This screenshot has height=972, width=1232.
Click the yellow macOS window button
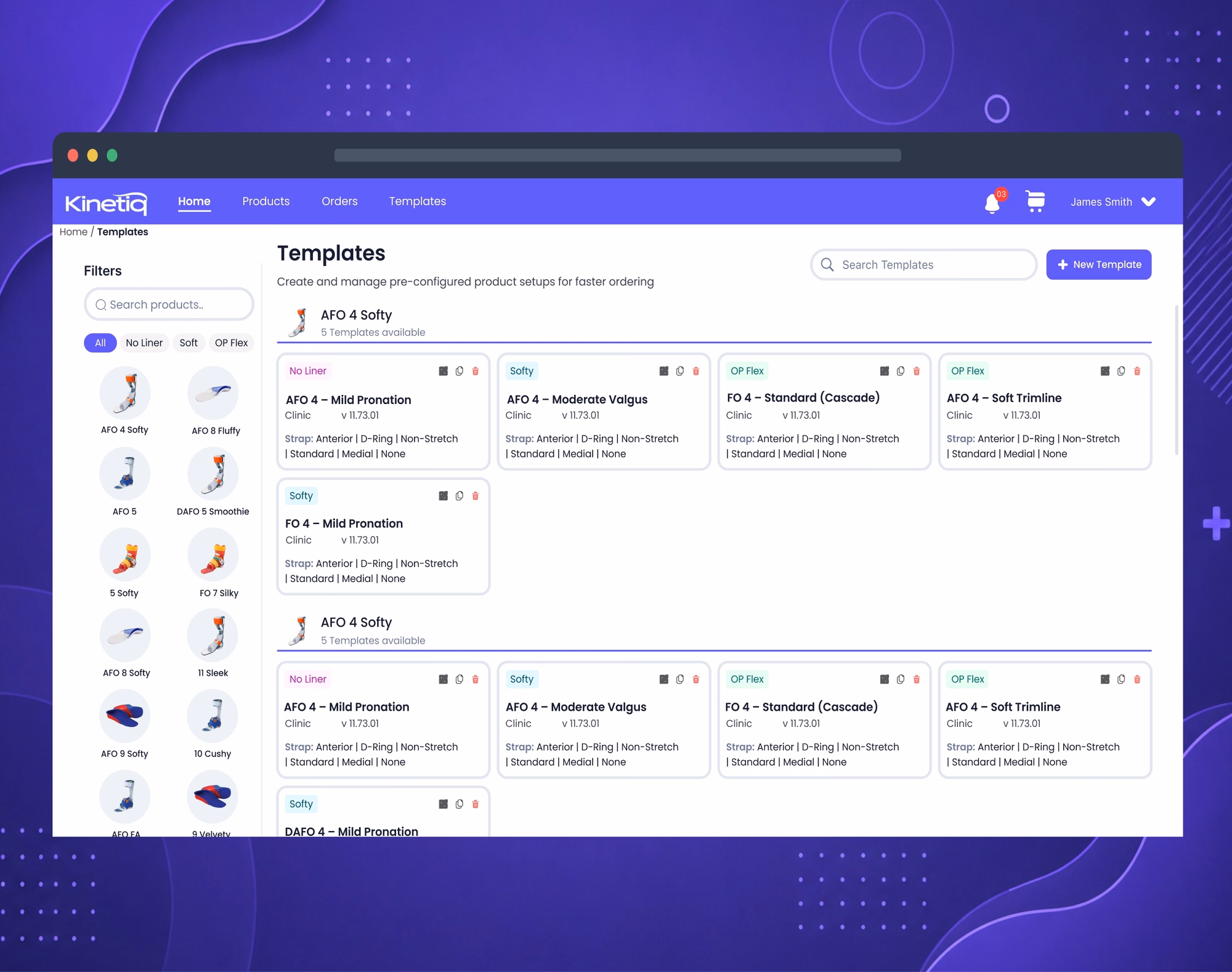point(92,155)
